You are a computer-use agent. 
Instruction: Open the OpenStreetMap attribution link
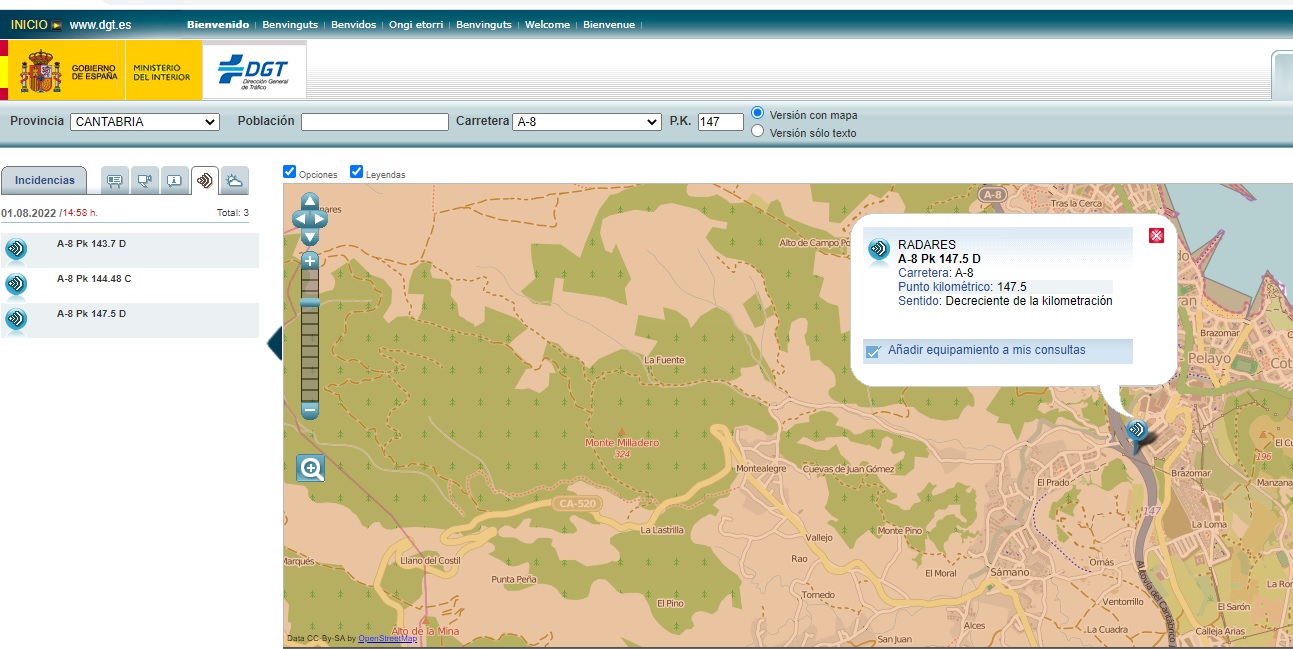pos(388,638)
